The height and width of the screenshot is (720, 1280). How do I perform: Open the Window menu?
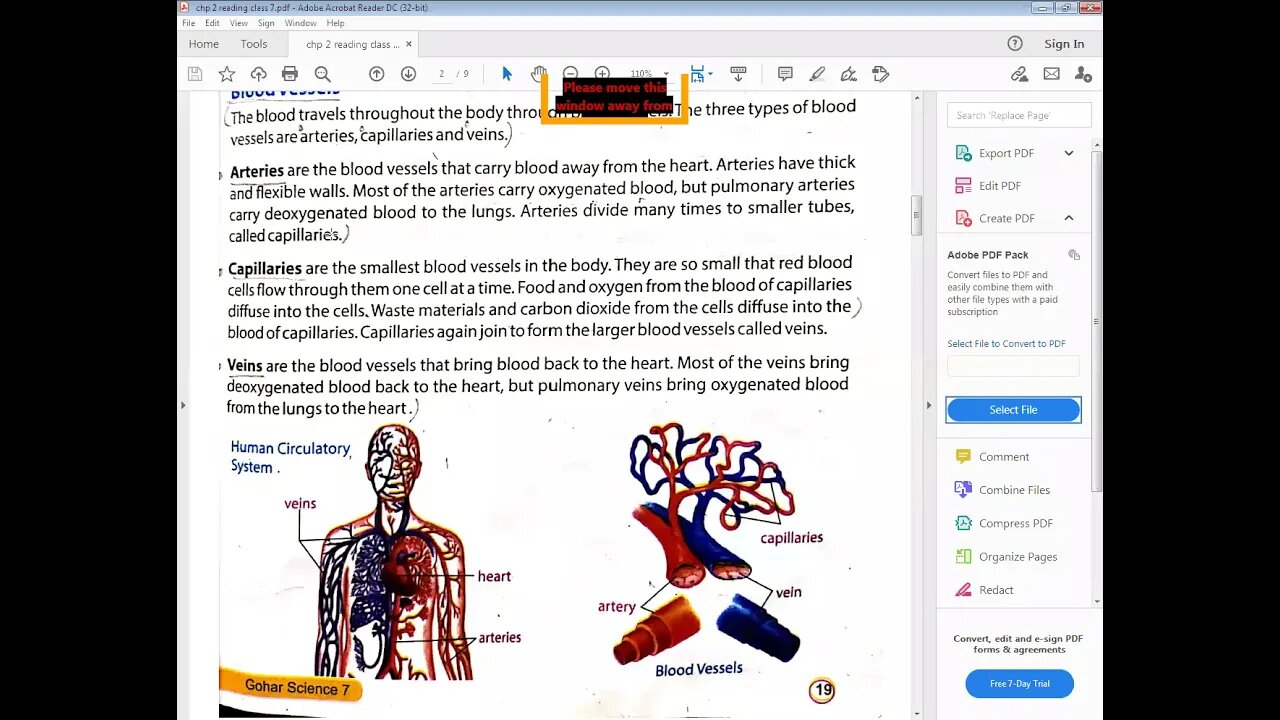[x=300, y=23]
